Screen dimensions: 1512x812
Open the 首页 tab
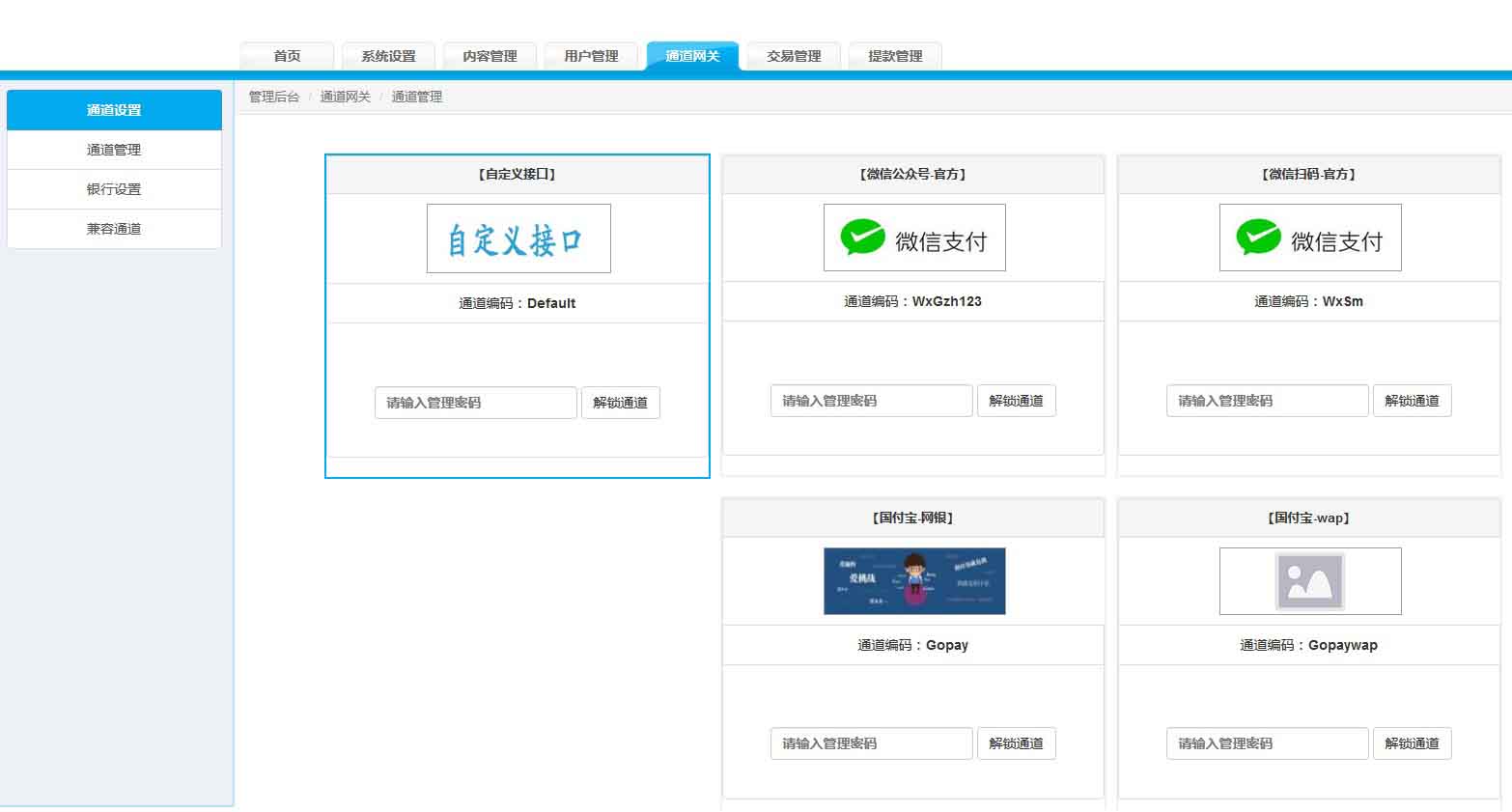tap(287, 56)
